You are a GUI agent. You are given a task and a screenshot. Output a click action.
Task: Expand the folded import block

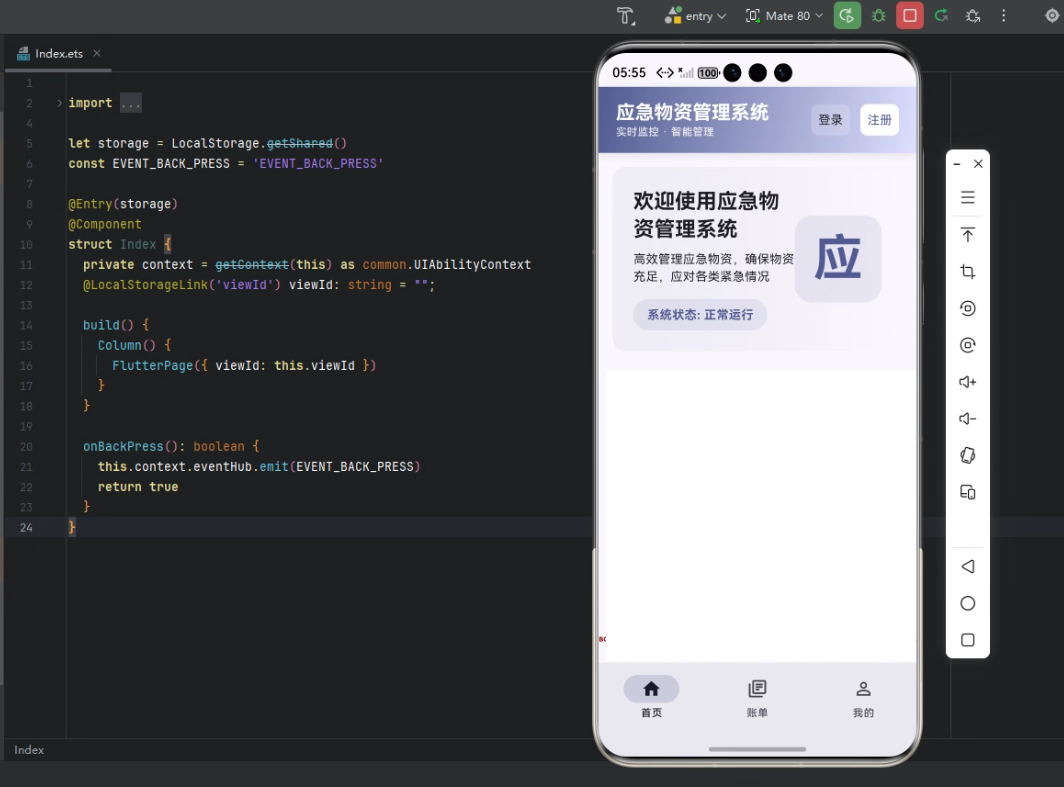(60, 103)
